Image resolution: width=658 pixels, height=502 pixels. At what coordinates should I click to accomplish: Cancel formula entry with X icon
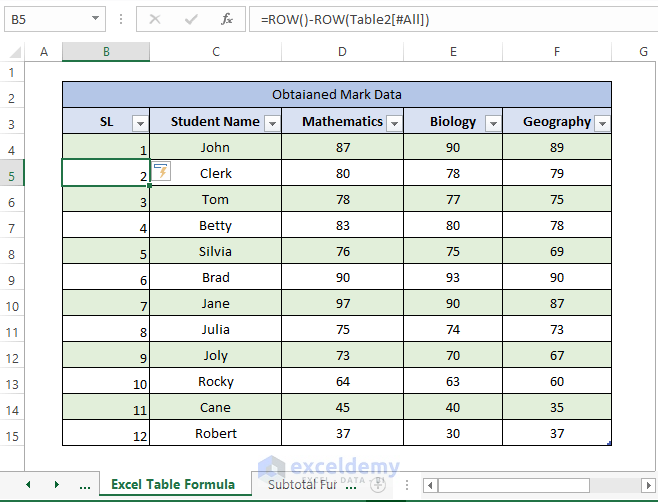(155, 19)
